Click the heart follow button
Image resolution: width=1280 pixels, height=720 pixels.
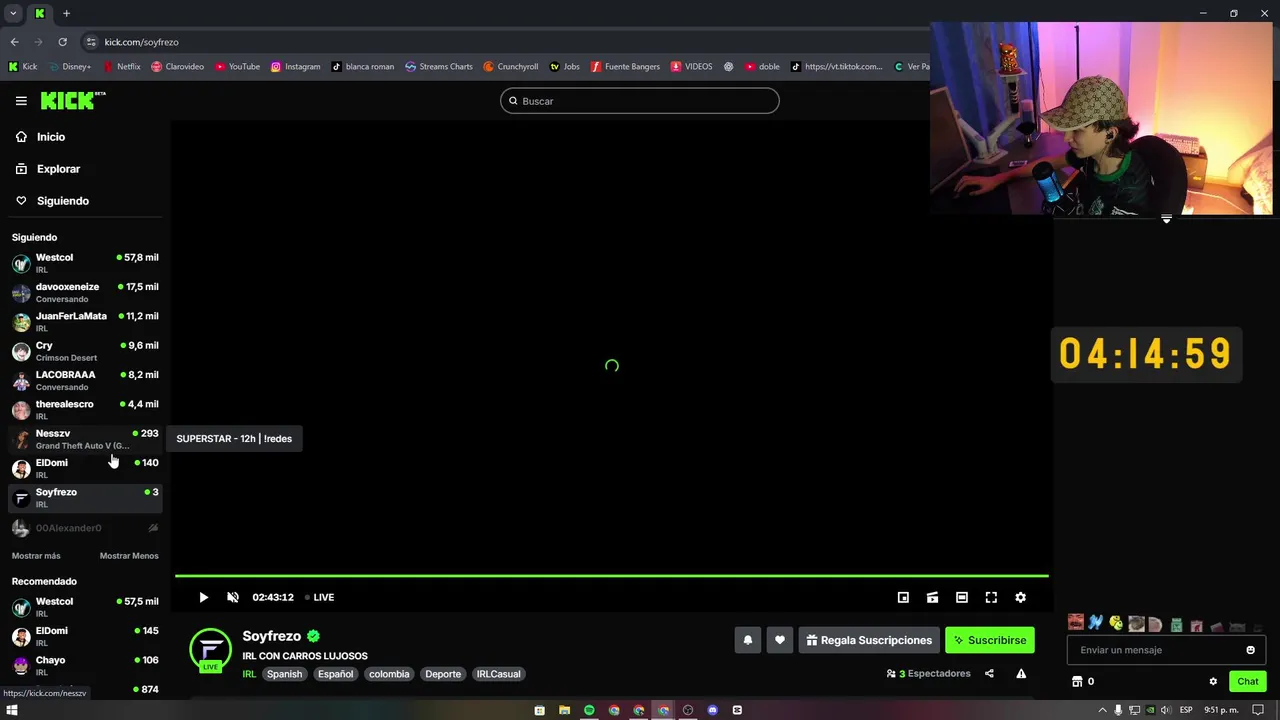click(780, 640)
